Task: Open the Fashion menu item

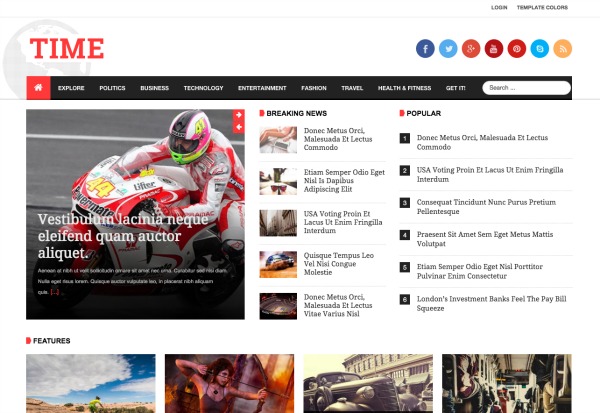Action: coord(314,88)
